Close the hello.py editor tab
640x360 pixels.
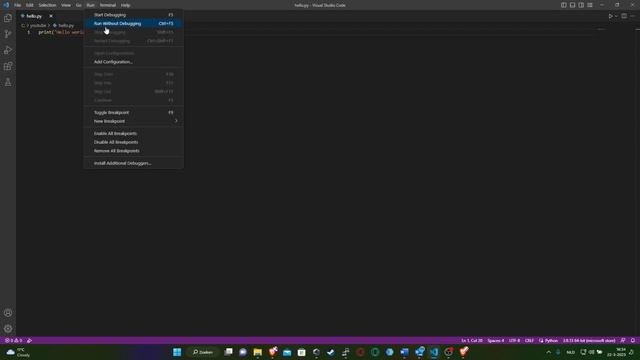[51, 16]
